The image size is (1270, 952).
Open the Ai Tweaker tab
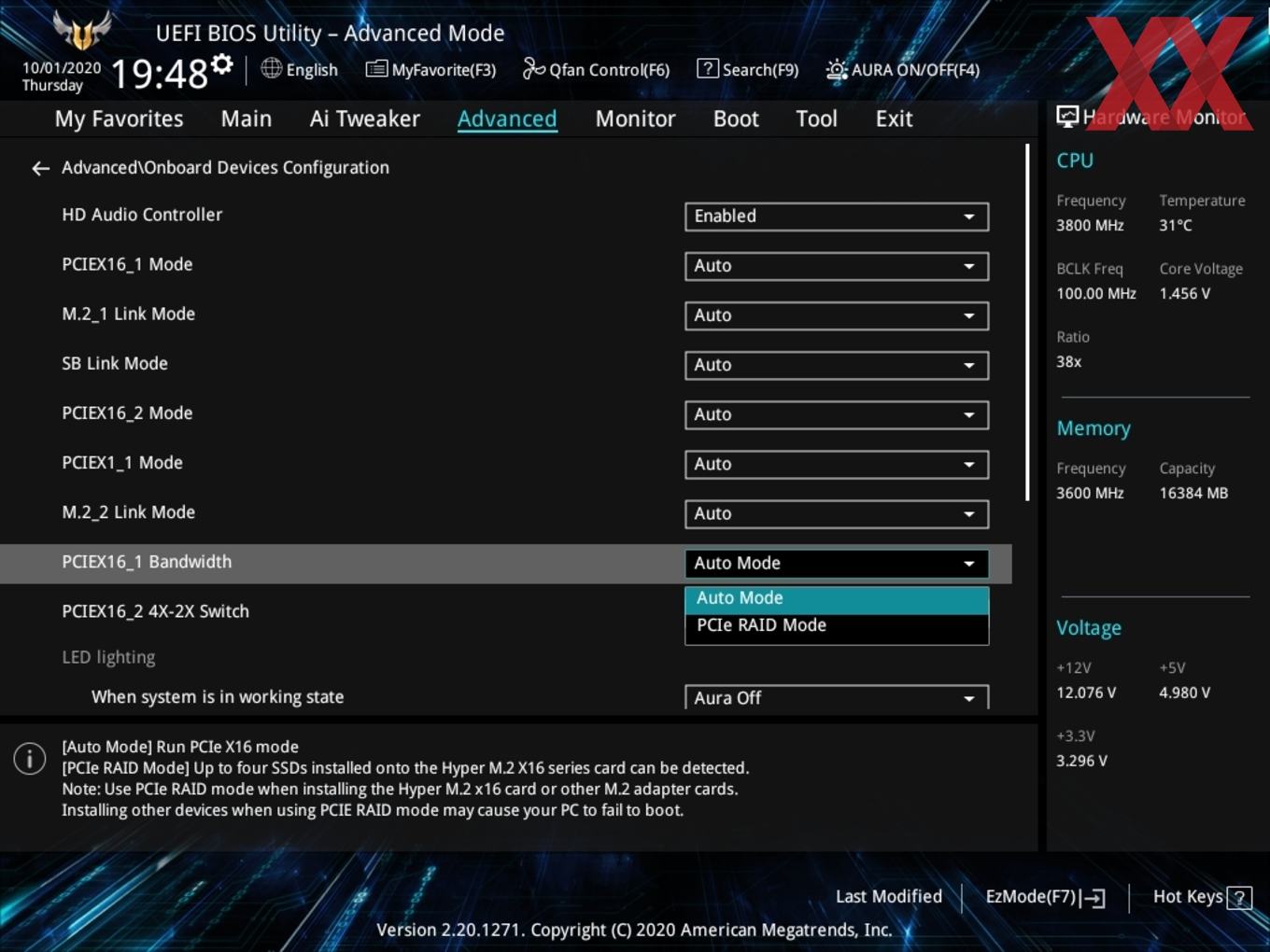coord(365,119)
